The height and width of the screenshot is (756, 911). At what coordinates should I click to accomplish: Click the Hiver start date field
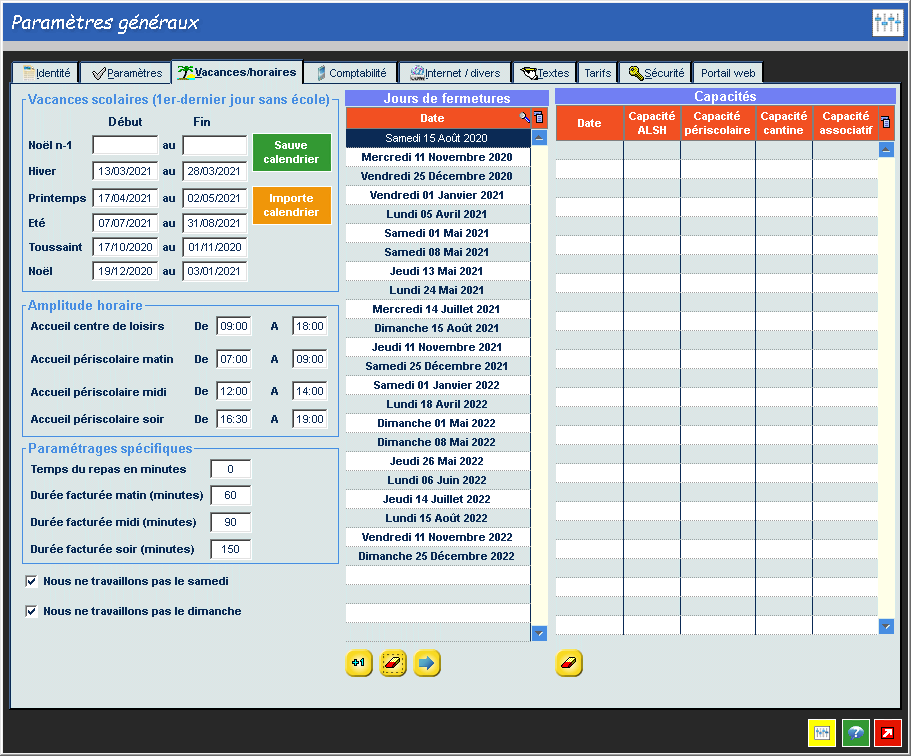pyautogui.click(x=125, y=171)
